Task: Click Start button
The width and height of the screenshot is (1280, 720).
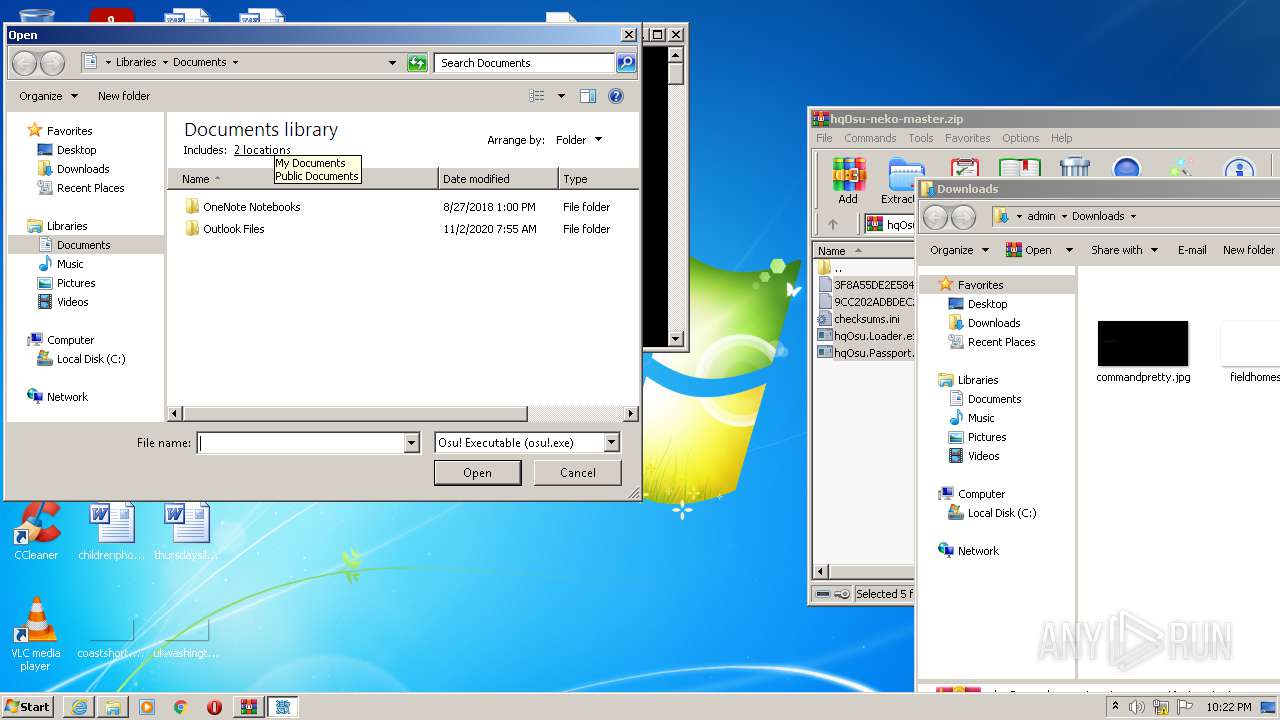Action: [x=27, y=707]
